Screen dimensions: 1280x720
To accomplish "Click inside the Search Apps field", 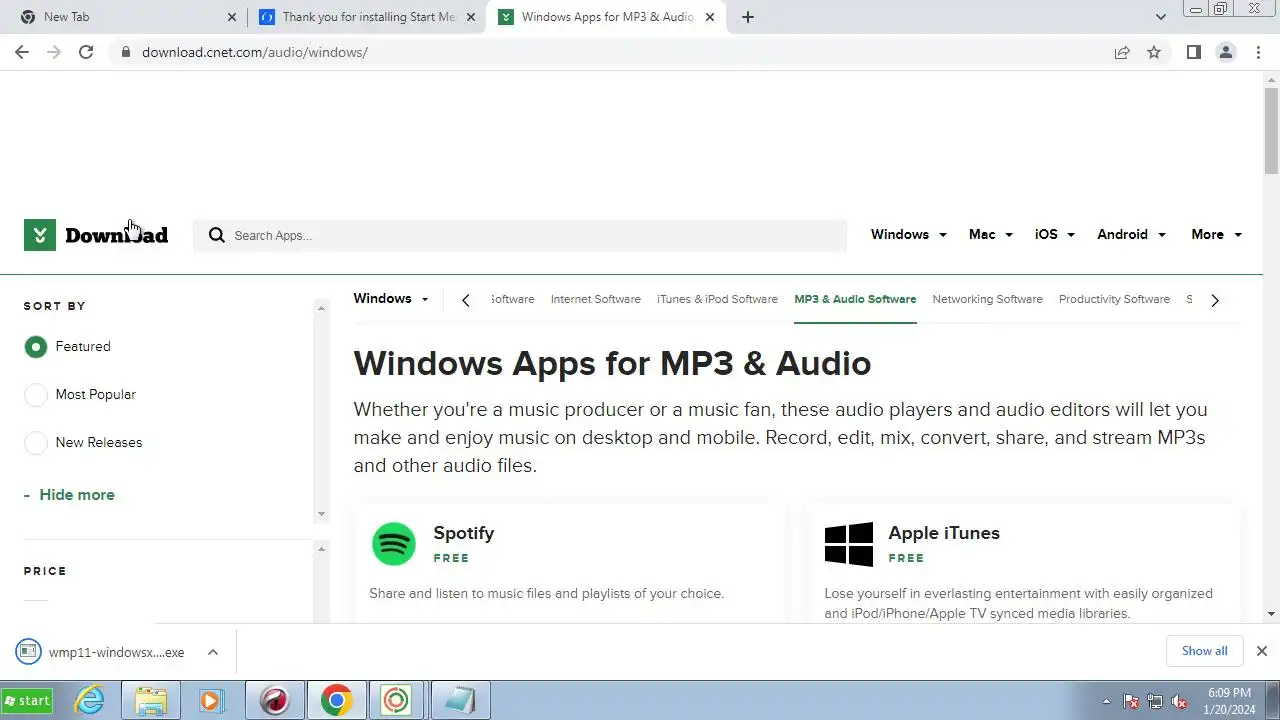I will click(520, 235).
